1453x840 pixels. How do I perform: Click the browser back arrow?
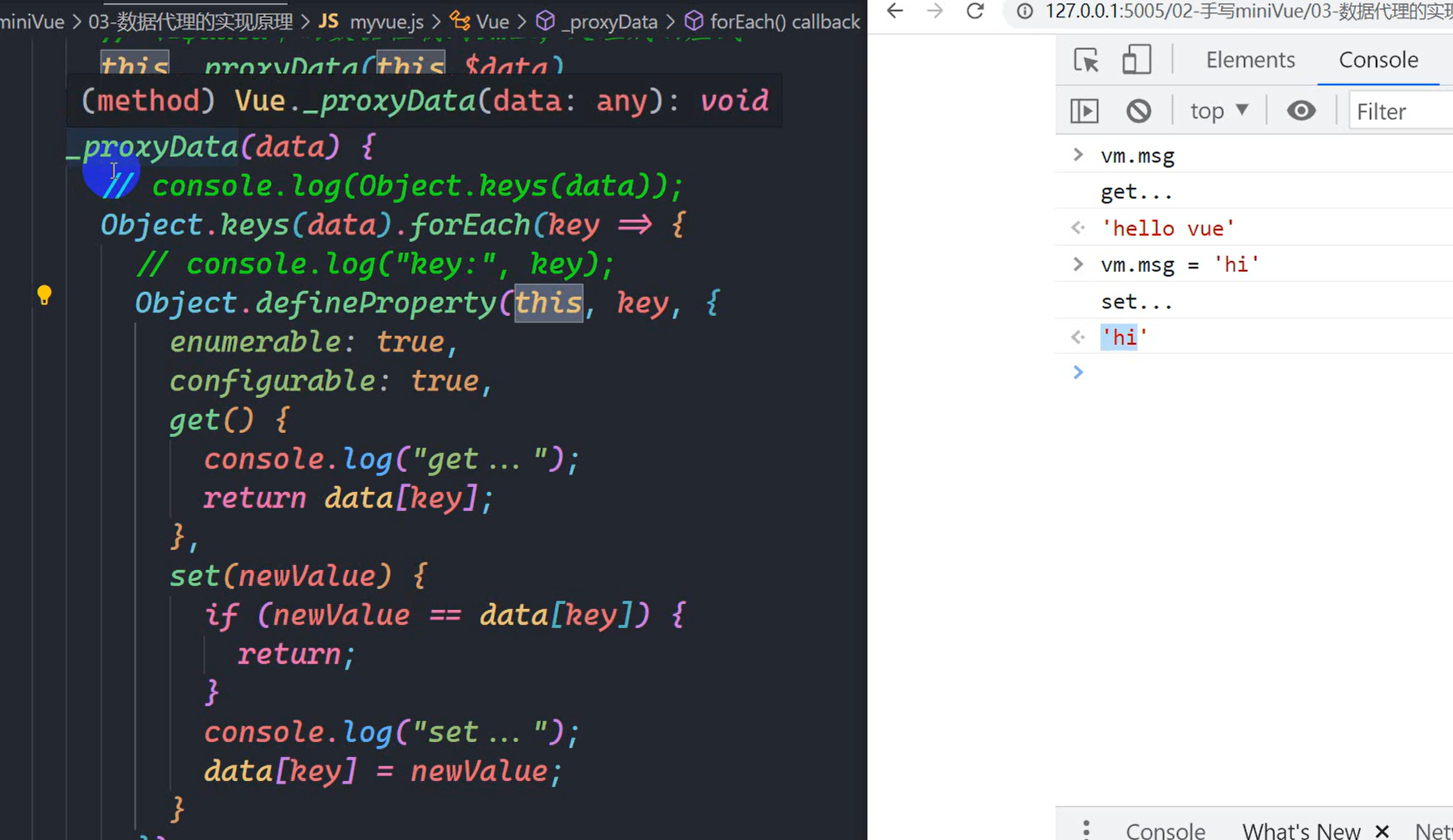click(894, 11)
